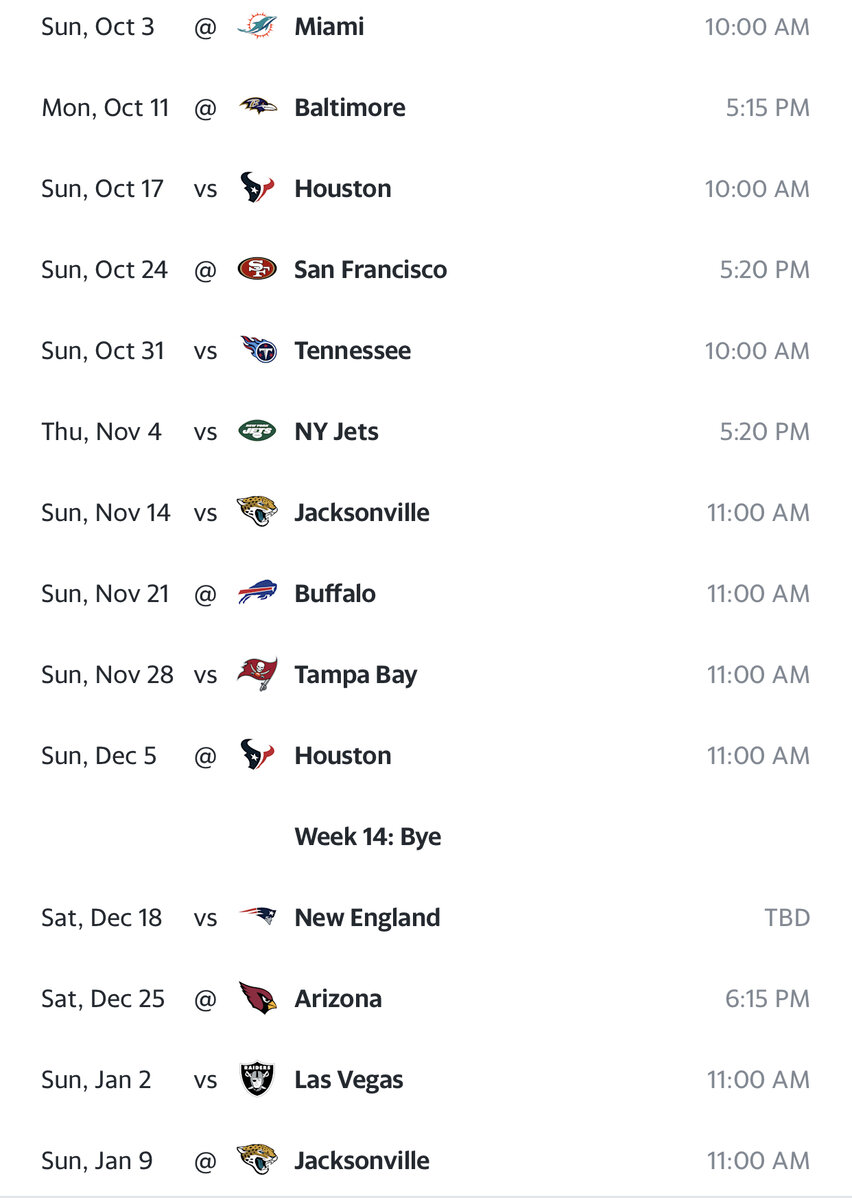This screenshot has width=852, height=1200.
Task: Click the 6:15 PM kickoff time
Action: click(767, 999)
